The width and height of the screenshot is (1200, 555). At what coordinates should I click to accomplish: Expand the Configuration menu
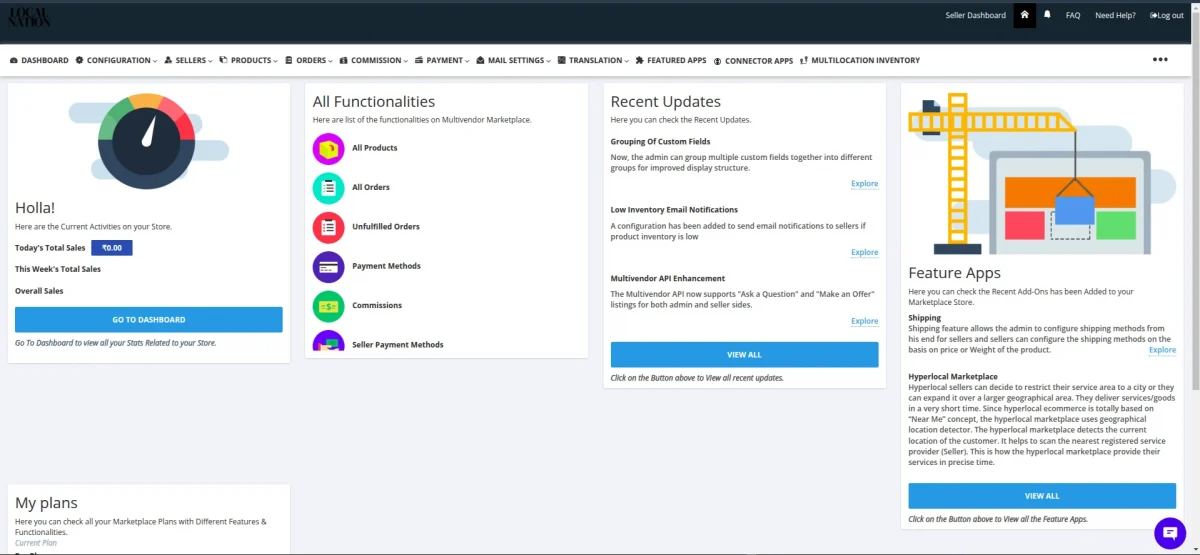click(x=116, y=60)
